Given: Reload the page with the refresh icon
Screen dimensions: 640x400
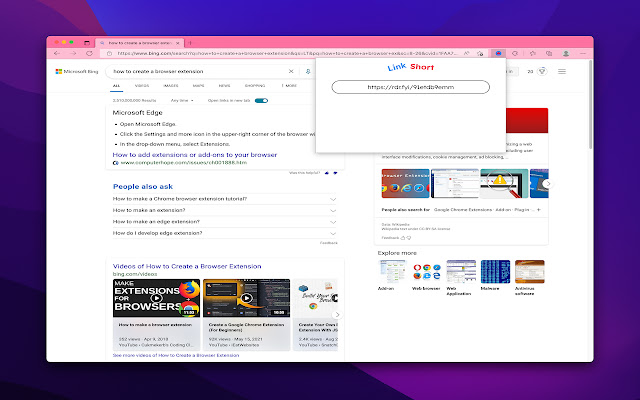Looking at the screenshot, I should click(90, 53).
